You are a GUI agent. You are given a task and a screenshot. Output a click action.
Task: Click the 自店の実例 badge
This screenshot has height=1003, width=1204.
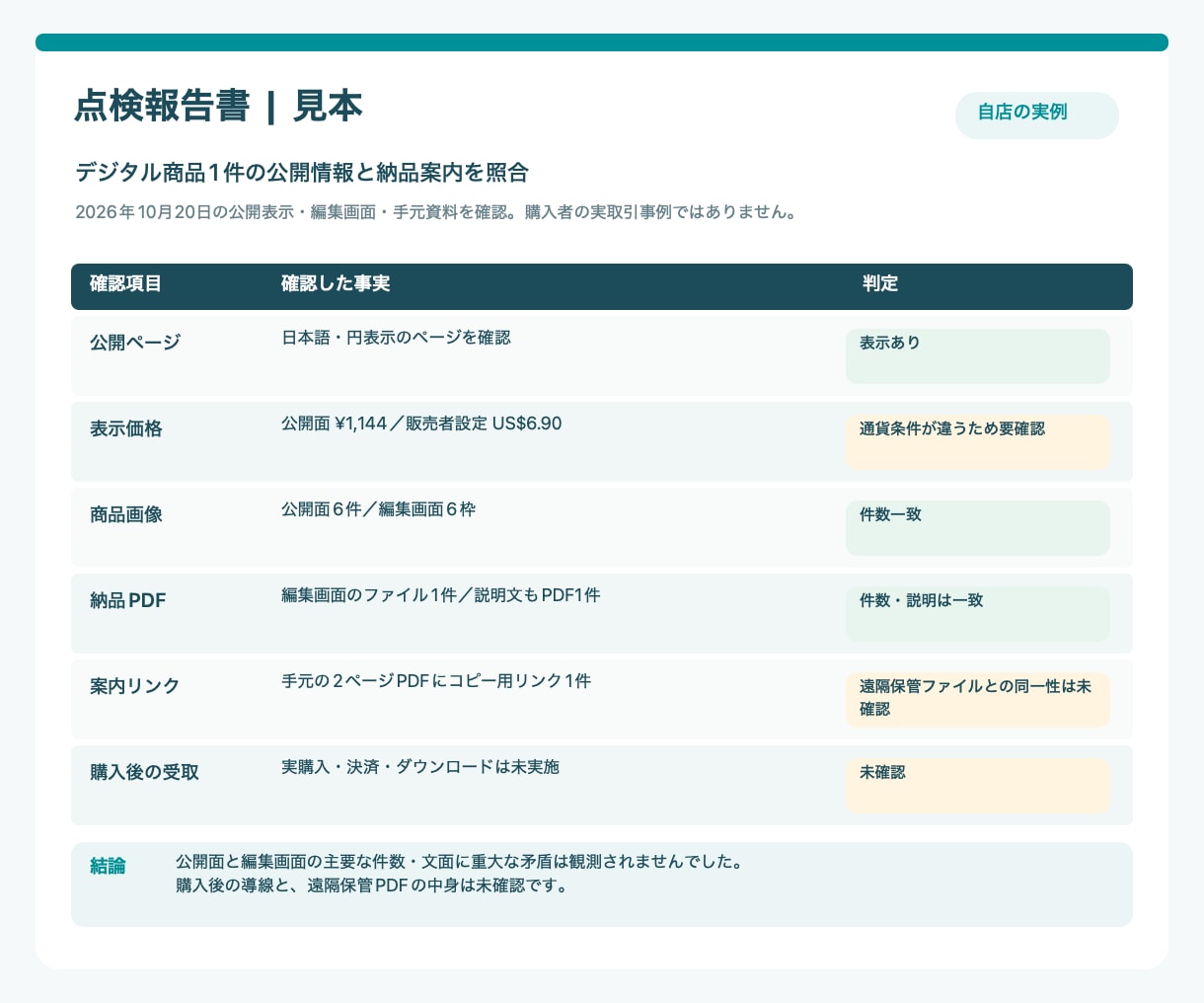(1036, 116)
